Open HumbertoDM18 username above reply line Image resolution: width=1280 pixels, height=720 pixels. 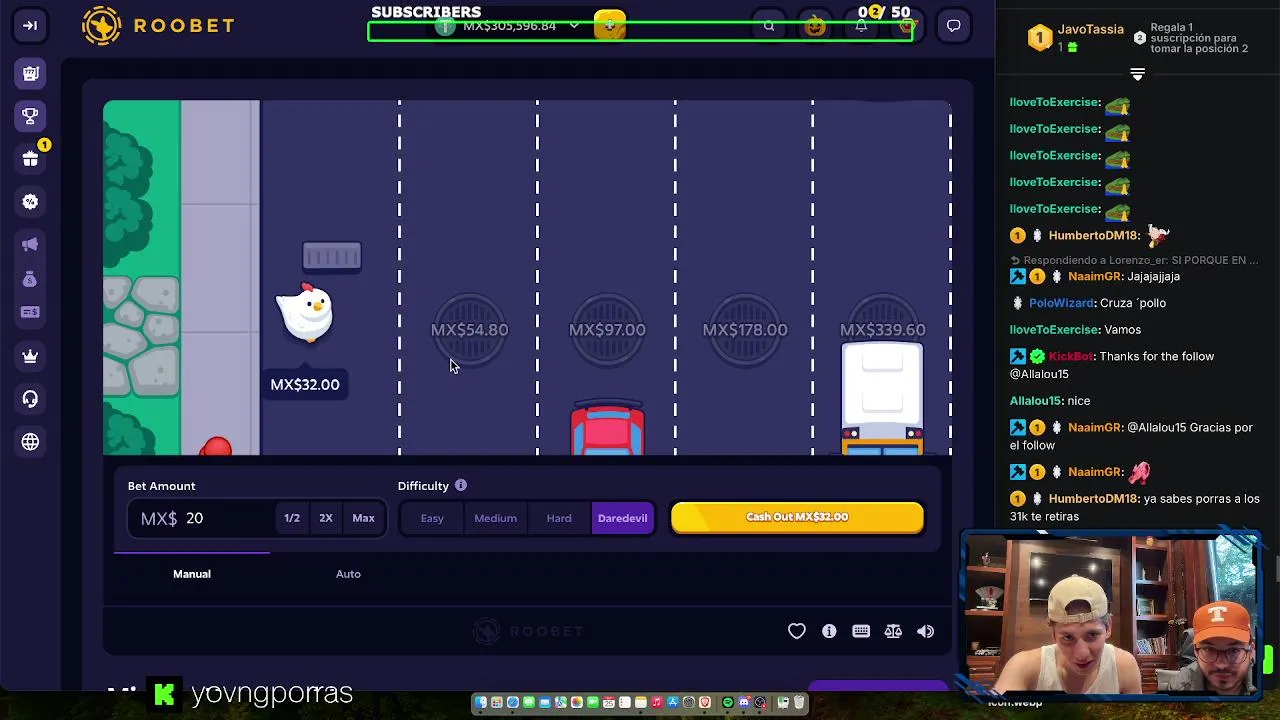click(x=1094, y=236)
